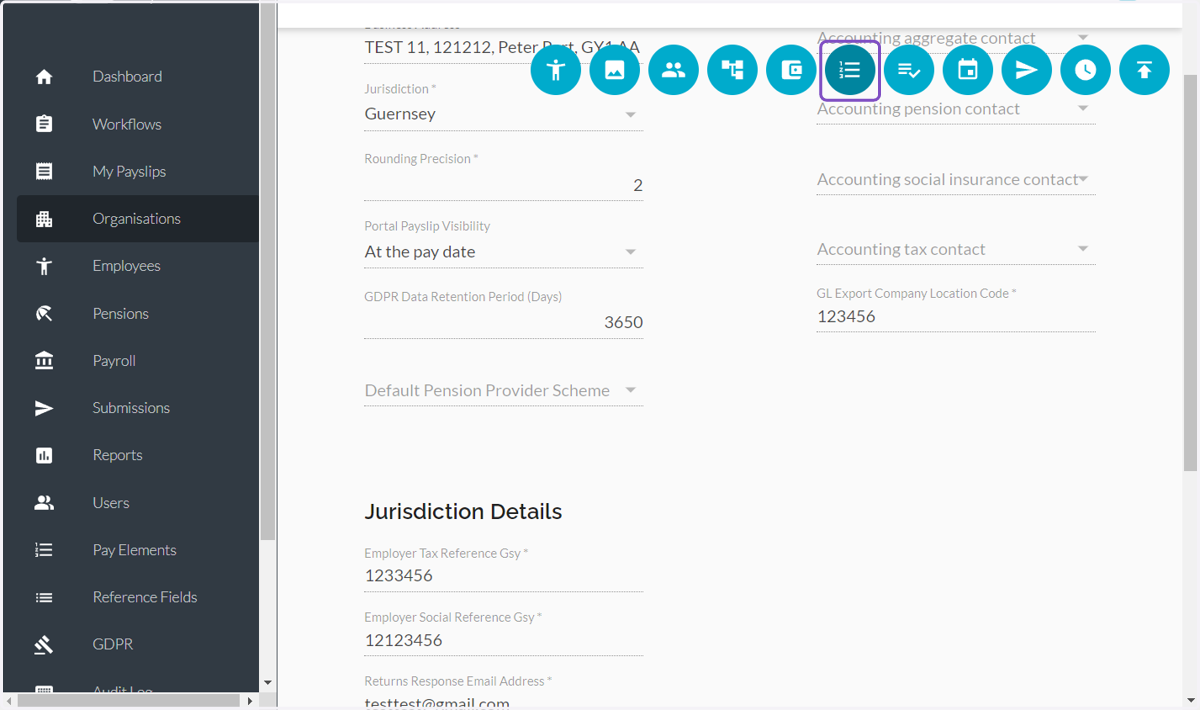Click the Payroll bank icon
This screenshot has width=1200, height=710.
click(x=44, y=361)
